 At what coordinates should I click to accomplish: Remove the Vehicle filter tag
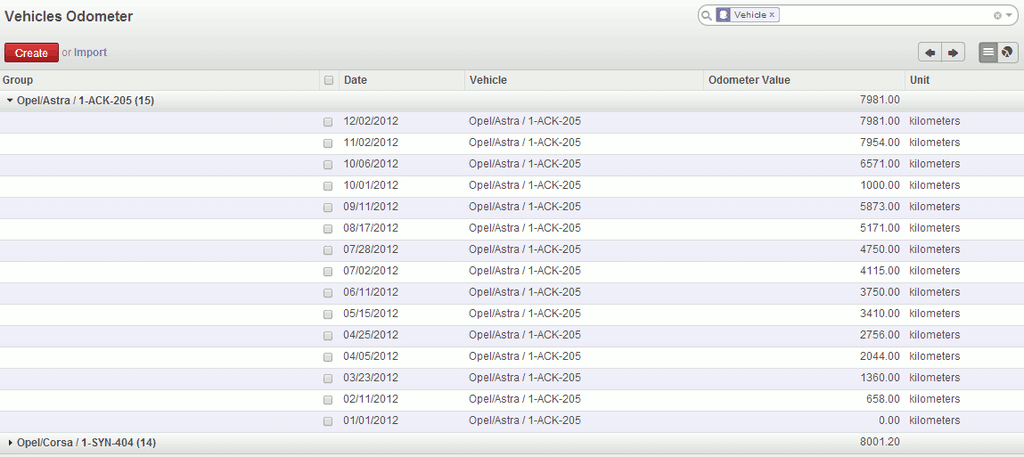click(x=772, y=15)
